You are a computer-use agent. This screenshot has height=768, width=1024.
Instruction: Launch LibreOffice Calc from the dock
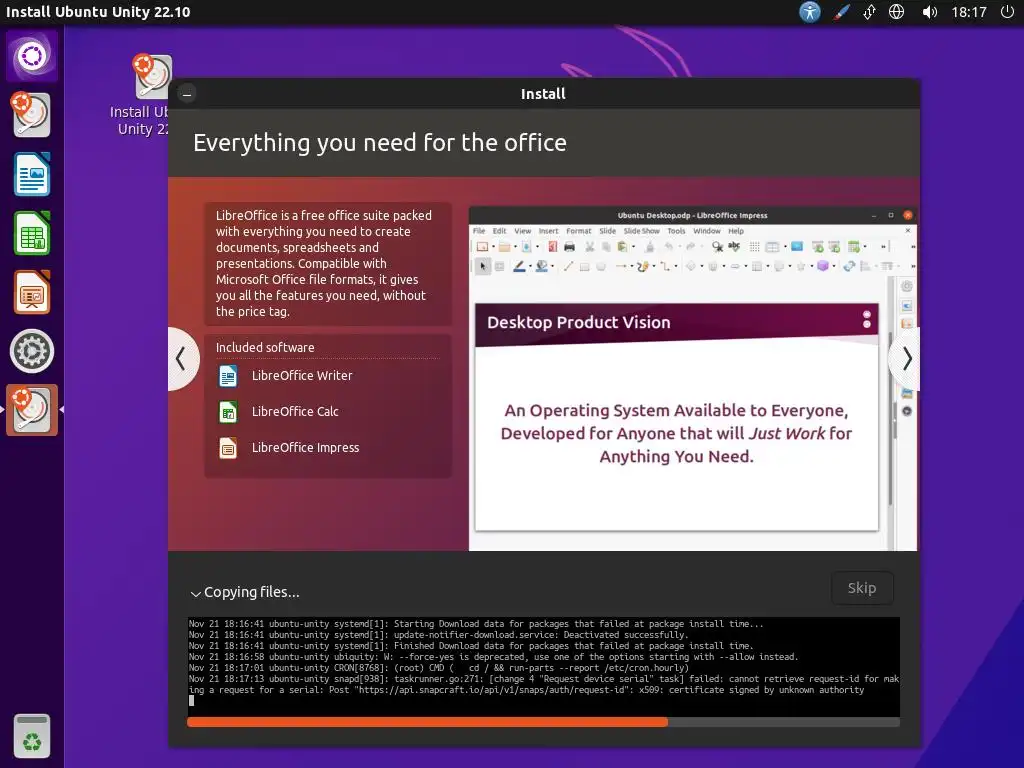tap(31, 233)
